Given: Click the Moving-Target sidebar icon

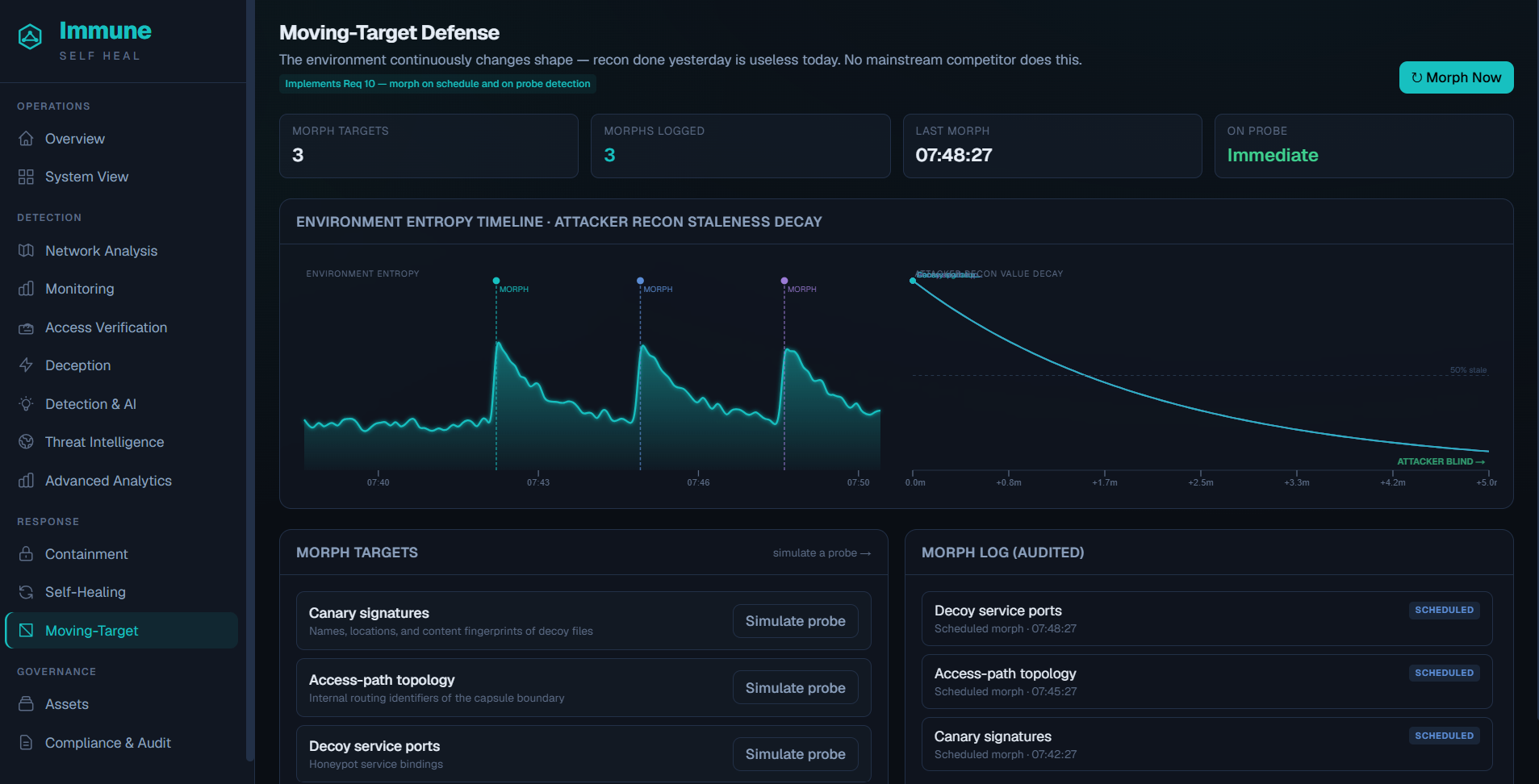Looking at the screenshot, I should (x=26, y=631).
